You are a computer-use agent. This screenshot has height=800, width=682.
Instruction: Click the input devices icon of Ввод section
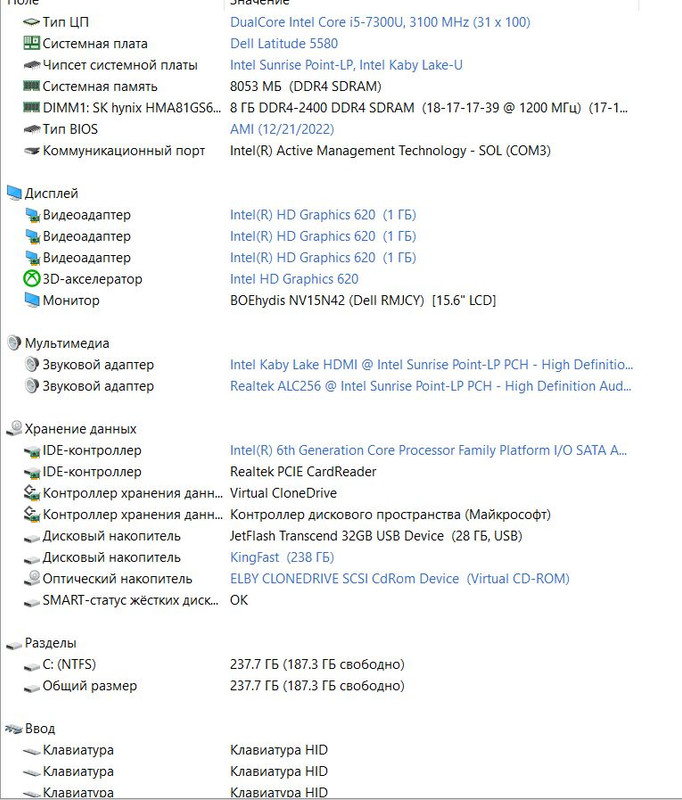pyautogui.click(x=14, y=729)
